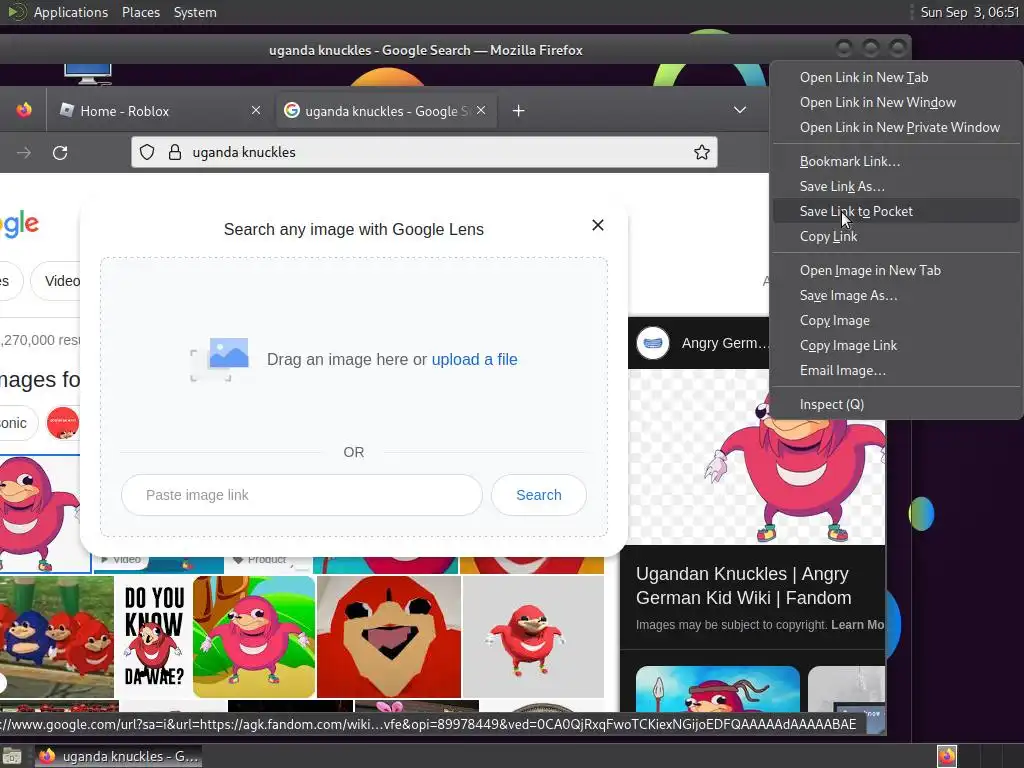Click the red circular suggestion chip image
The width and height of the screenshot is (1024, 768).
coord(63,423)
